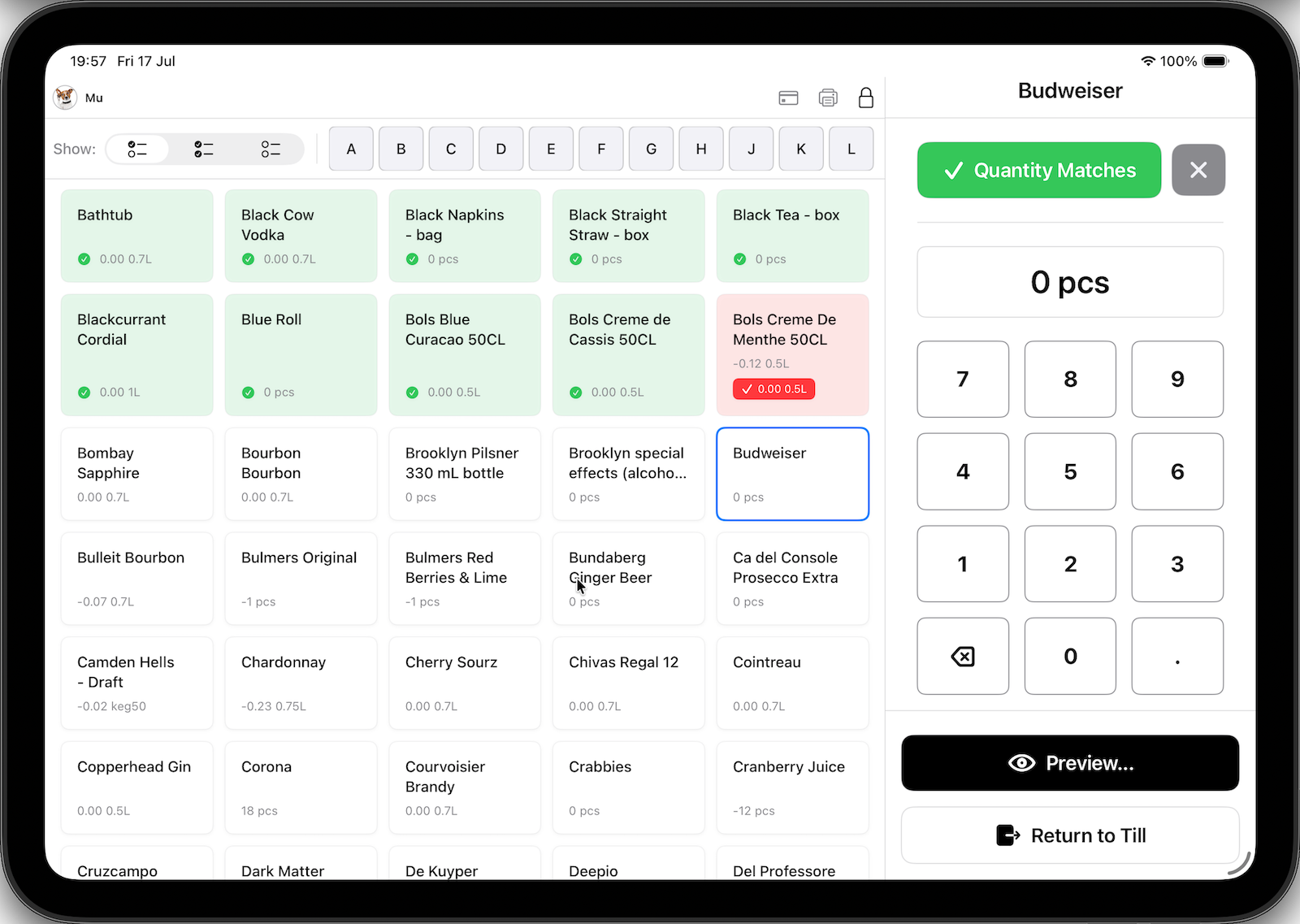Jump to letter K
Image resolution: width=1300 pixels, height=924 pixels.
[801, 149]
